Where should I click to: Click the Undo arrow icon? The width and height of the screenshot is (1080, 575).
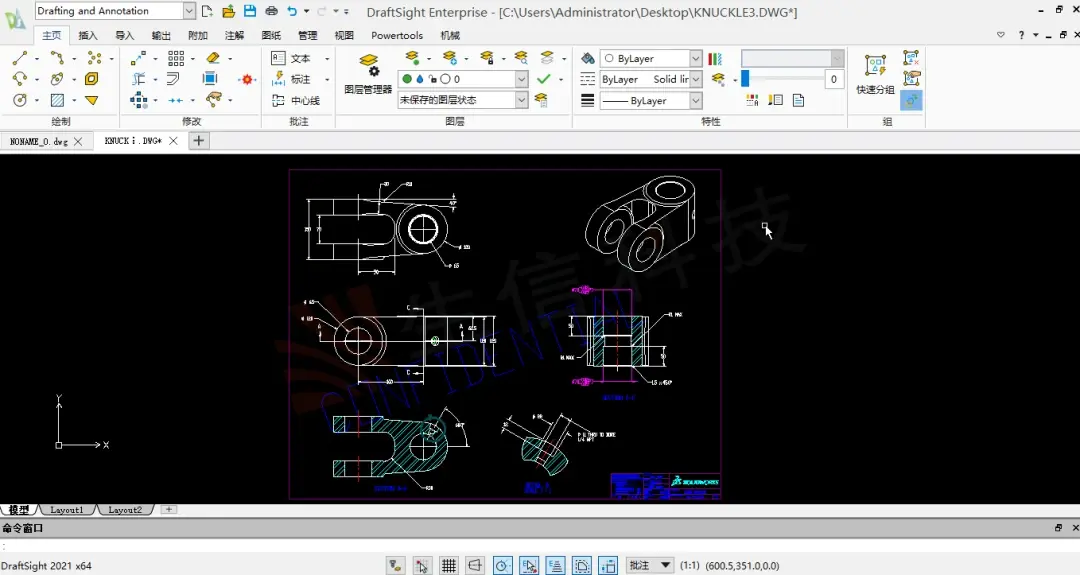pos(292,11)
